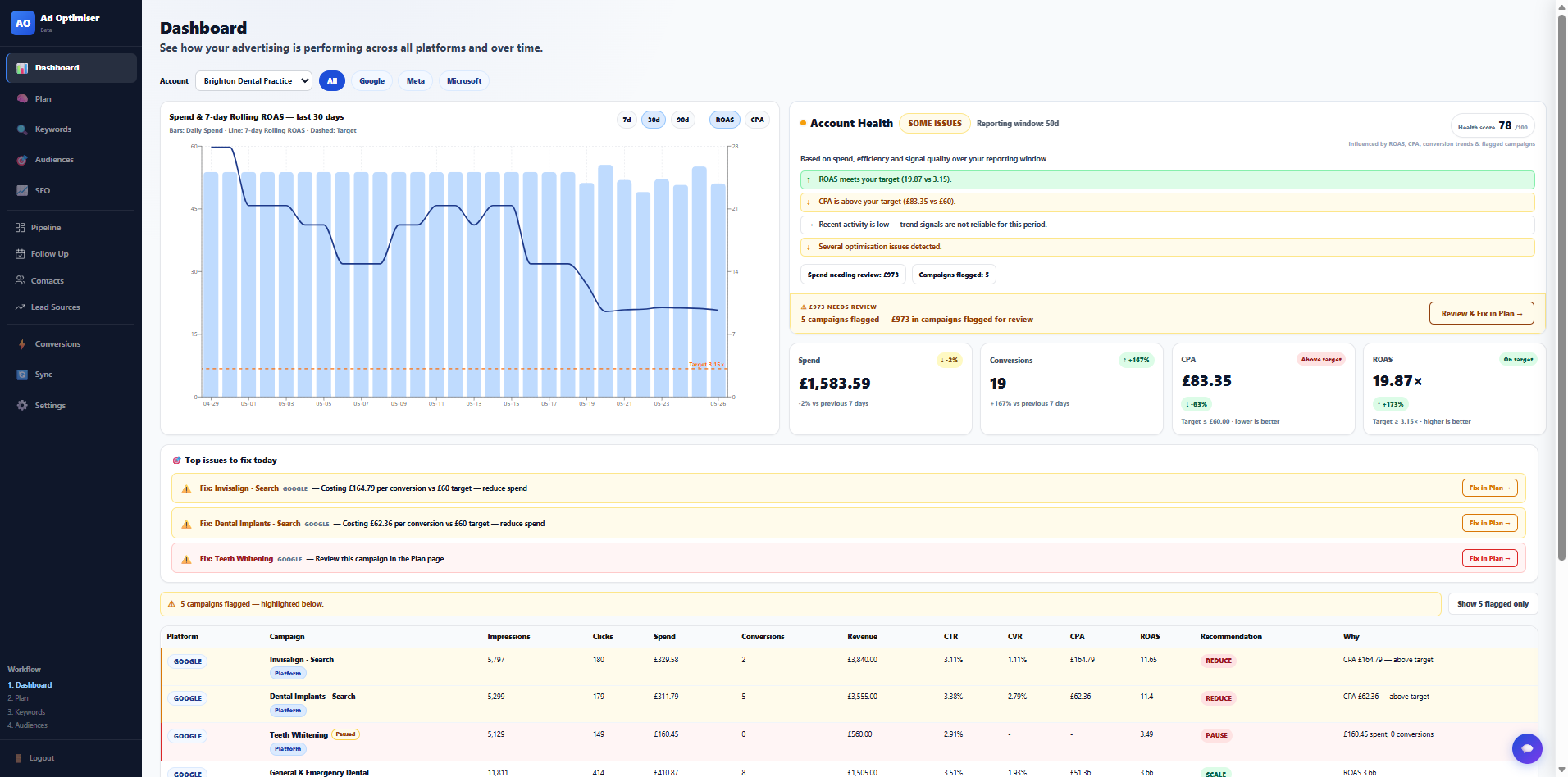The height and width of the screenshot is (777, 1568).
Task: Click the Top issues target icon
Action: point(176,461)
